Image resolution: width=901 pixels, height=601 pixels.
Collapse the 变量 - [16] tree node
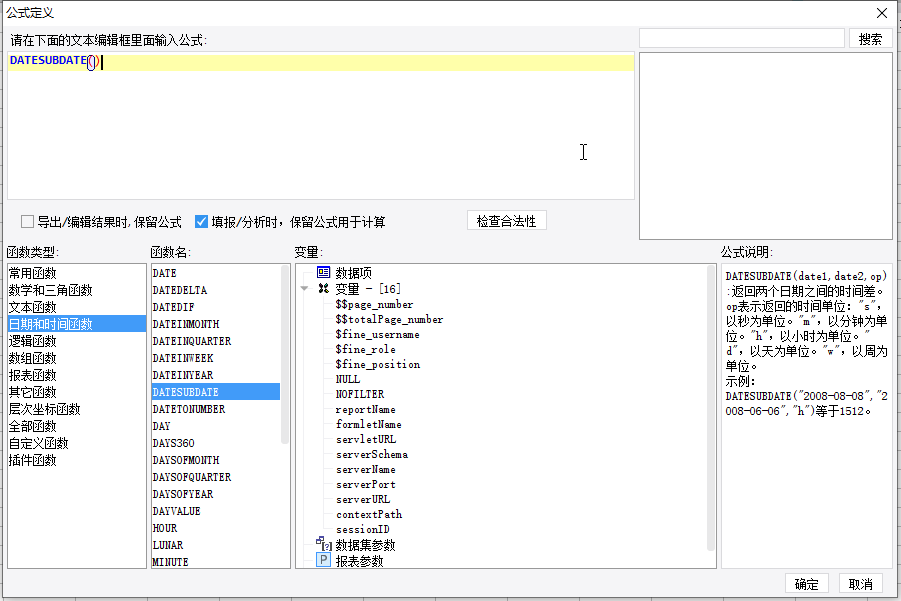pos(305,288)
